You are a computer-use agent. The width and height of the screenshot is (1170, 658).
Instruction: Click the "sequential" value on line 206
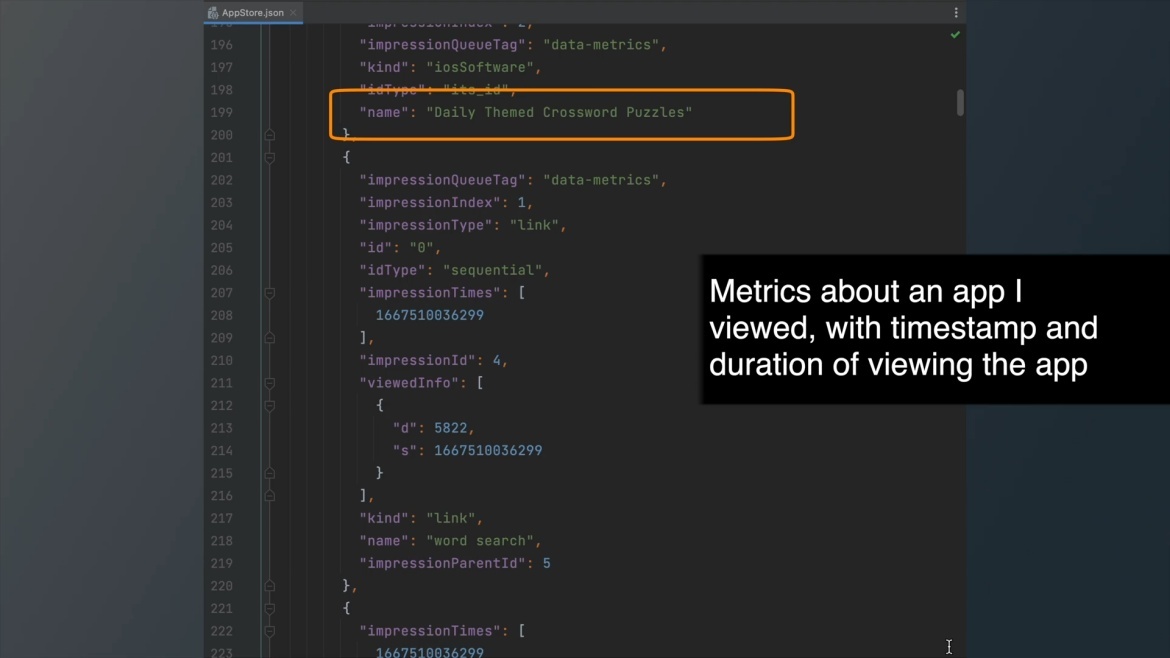click(492, 270)
